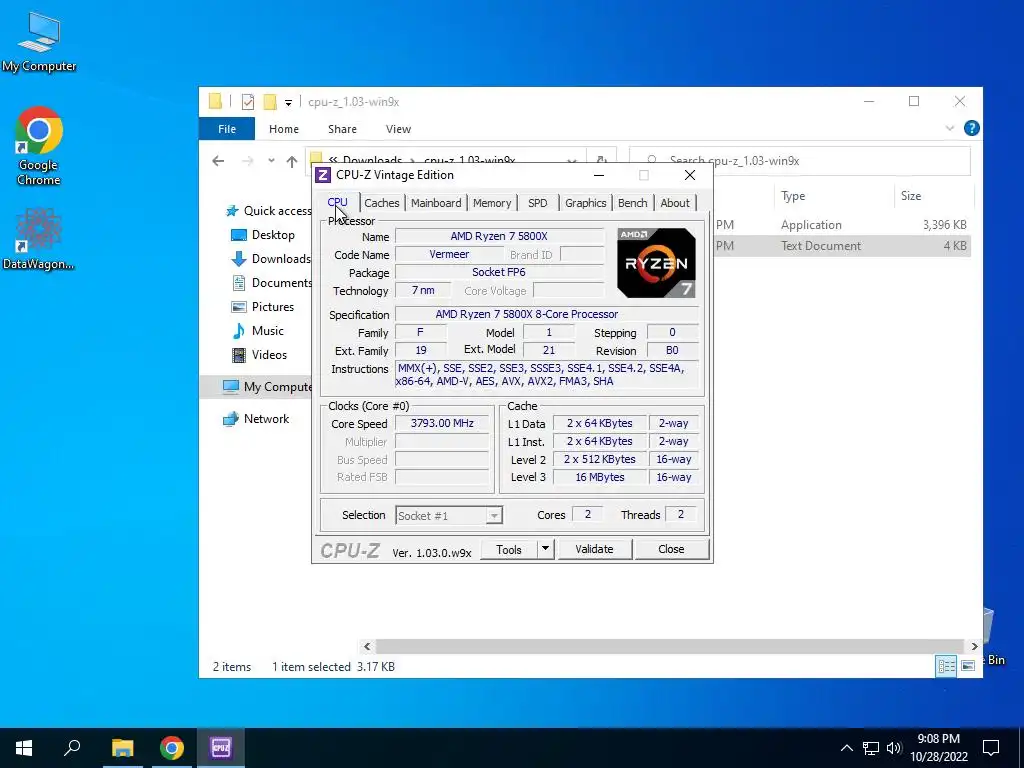
Task: Open the View ribbon tab
Action: (x=398, y=129)
